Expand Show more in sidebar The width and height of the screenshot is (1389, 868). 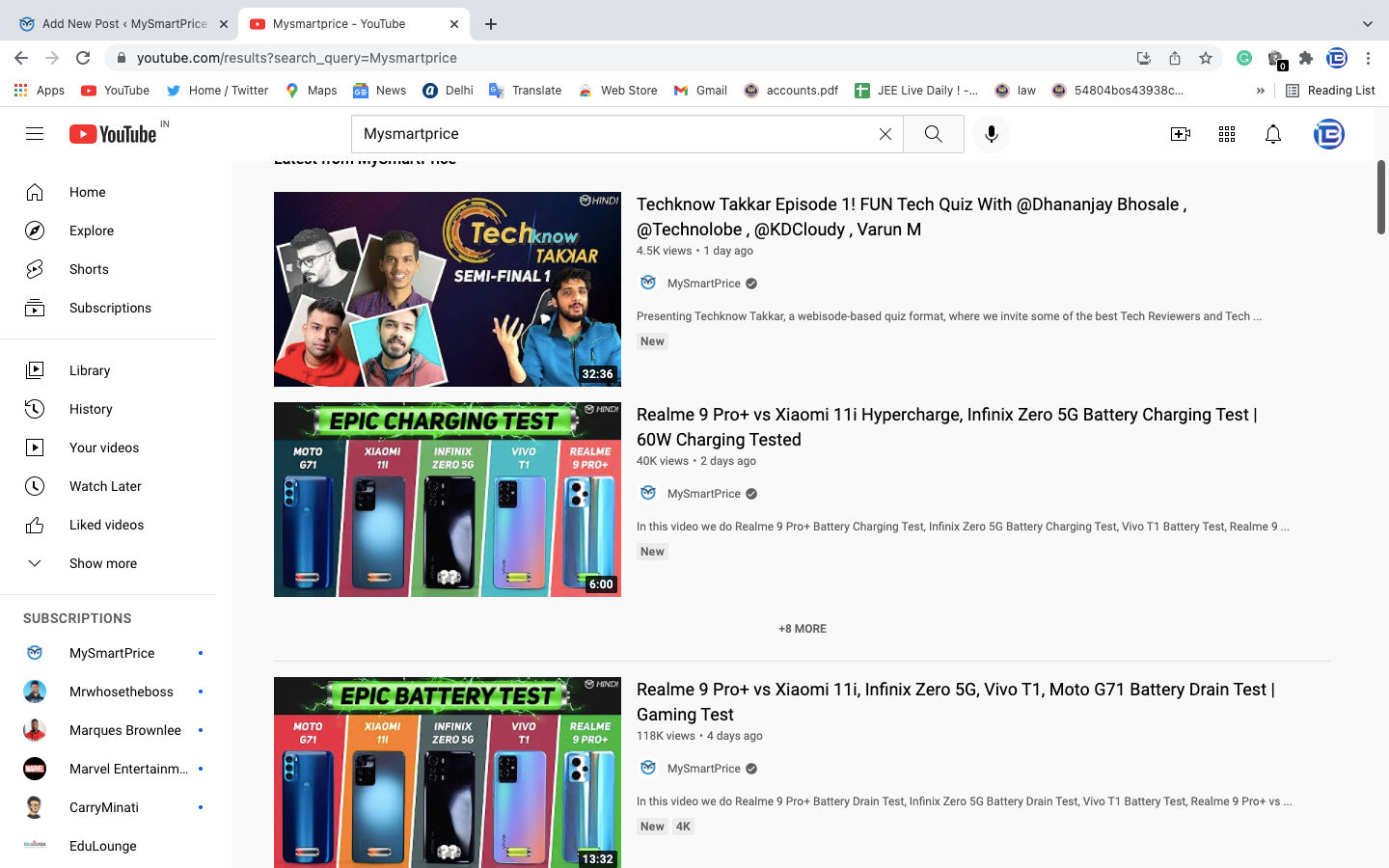[x=108, y=563]
